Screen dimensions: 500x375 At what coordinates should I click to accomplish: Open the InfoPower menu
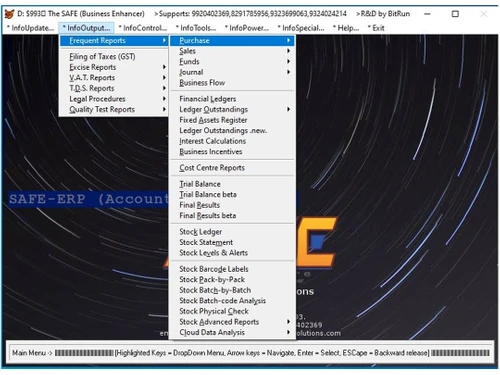pos(247,28)
